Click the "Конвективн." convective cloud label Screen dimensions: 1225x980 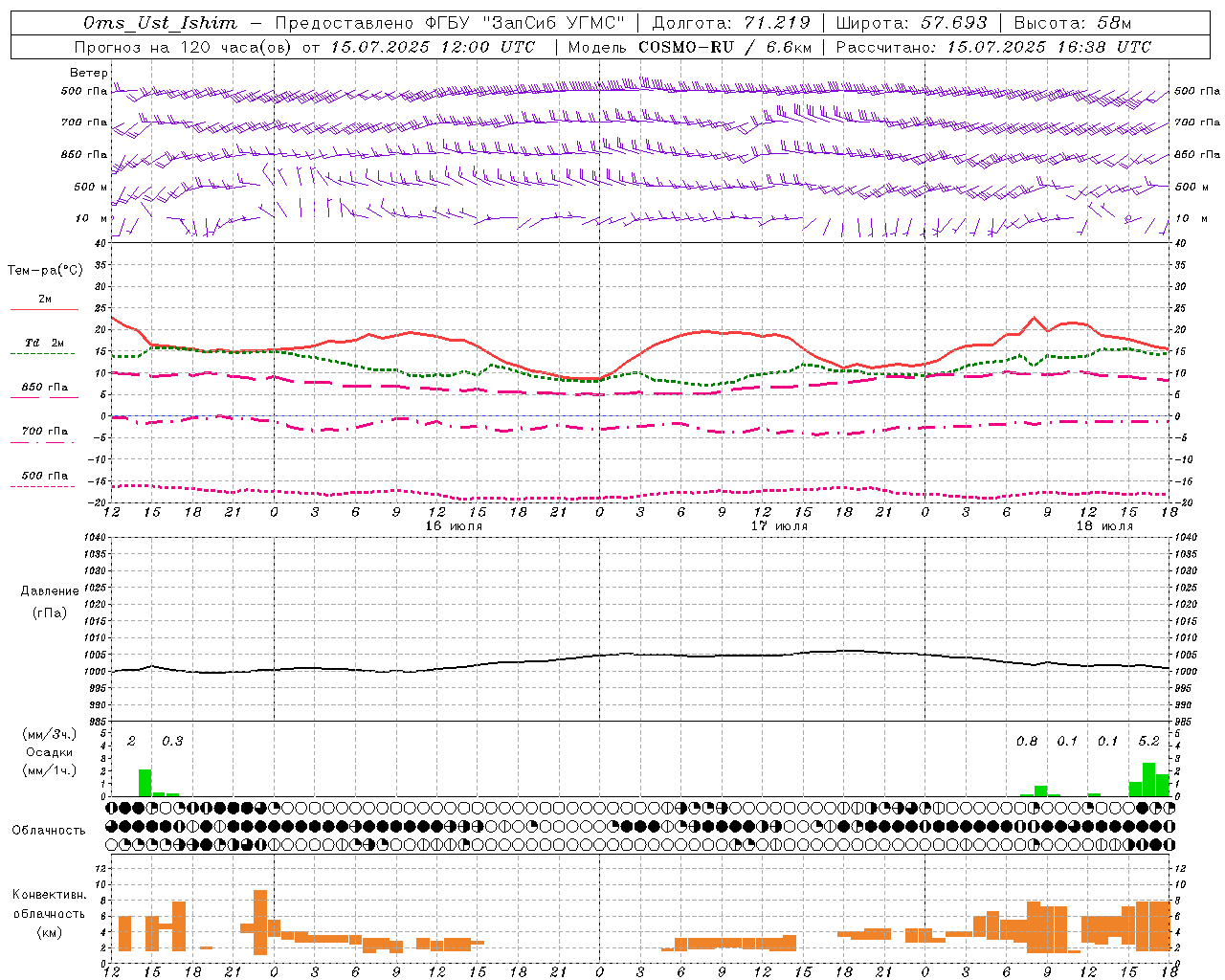[x=49, y=895]
